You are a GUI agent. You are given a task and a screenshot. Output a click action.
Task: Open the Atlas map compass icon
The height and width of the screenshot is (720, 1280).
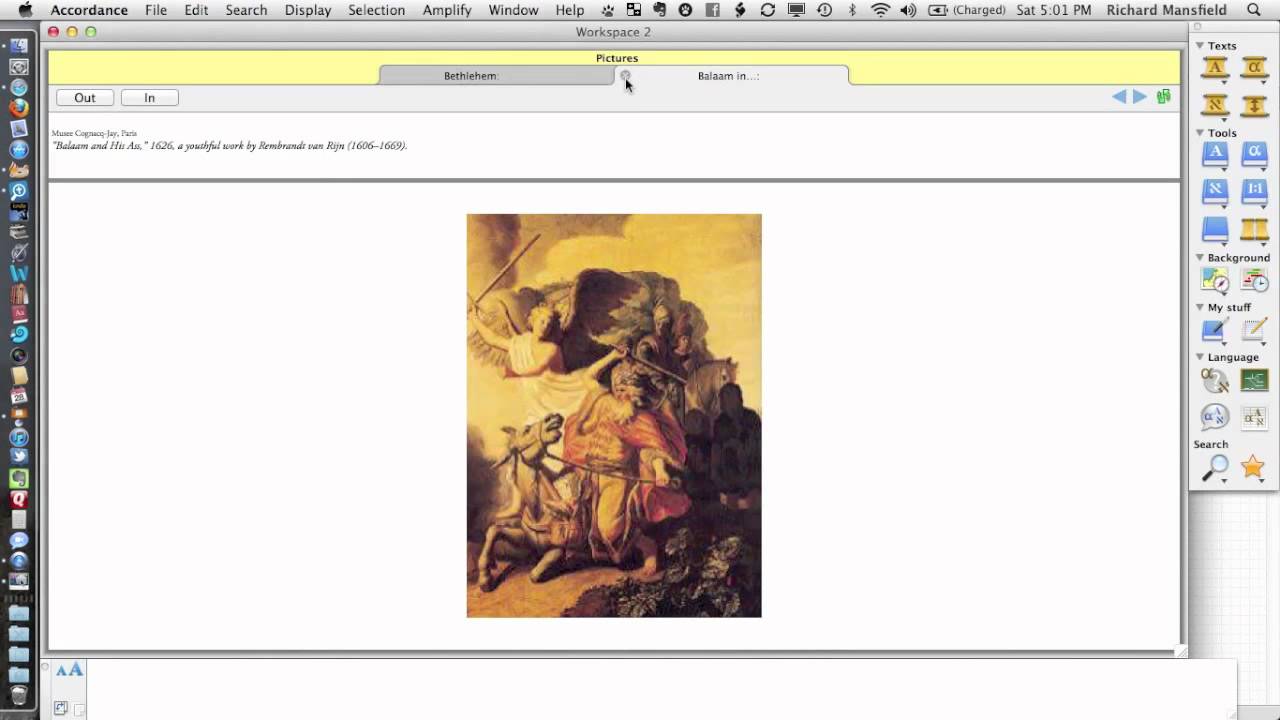1215,280
